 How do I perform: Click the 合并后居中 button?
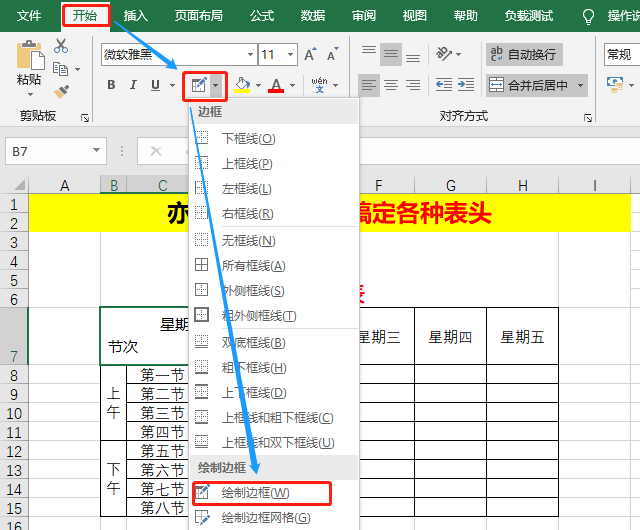[529, 85]
